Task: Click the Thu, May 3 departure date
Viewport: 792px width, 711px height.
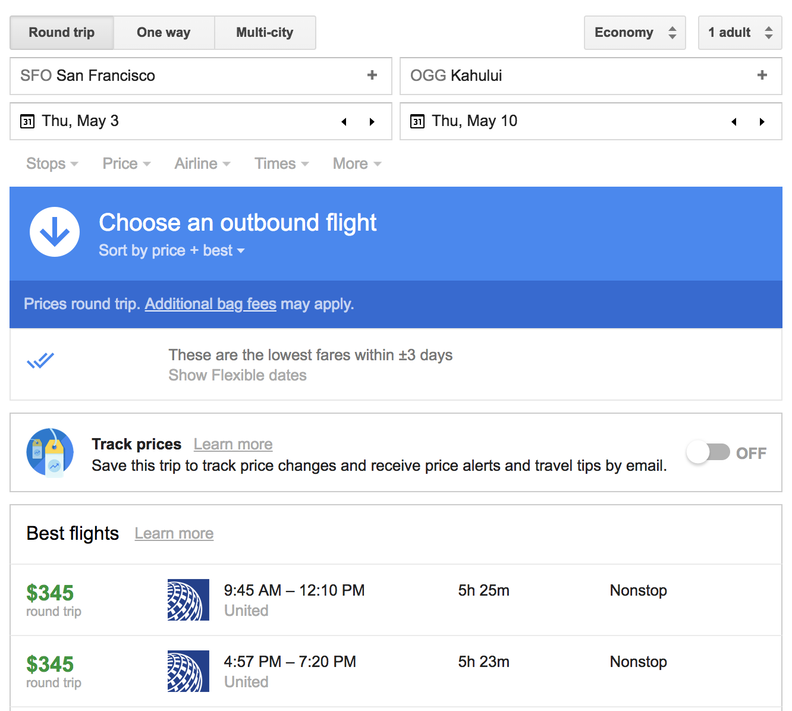Action: (80, 121)
